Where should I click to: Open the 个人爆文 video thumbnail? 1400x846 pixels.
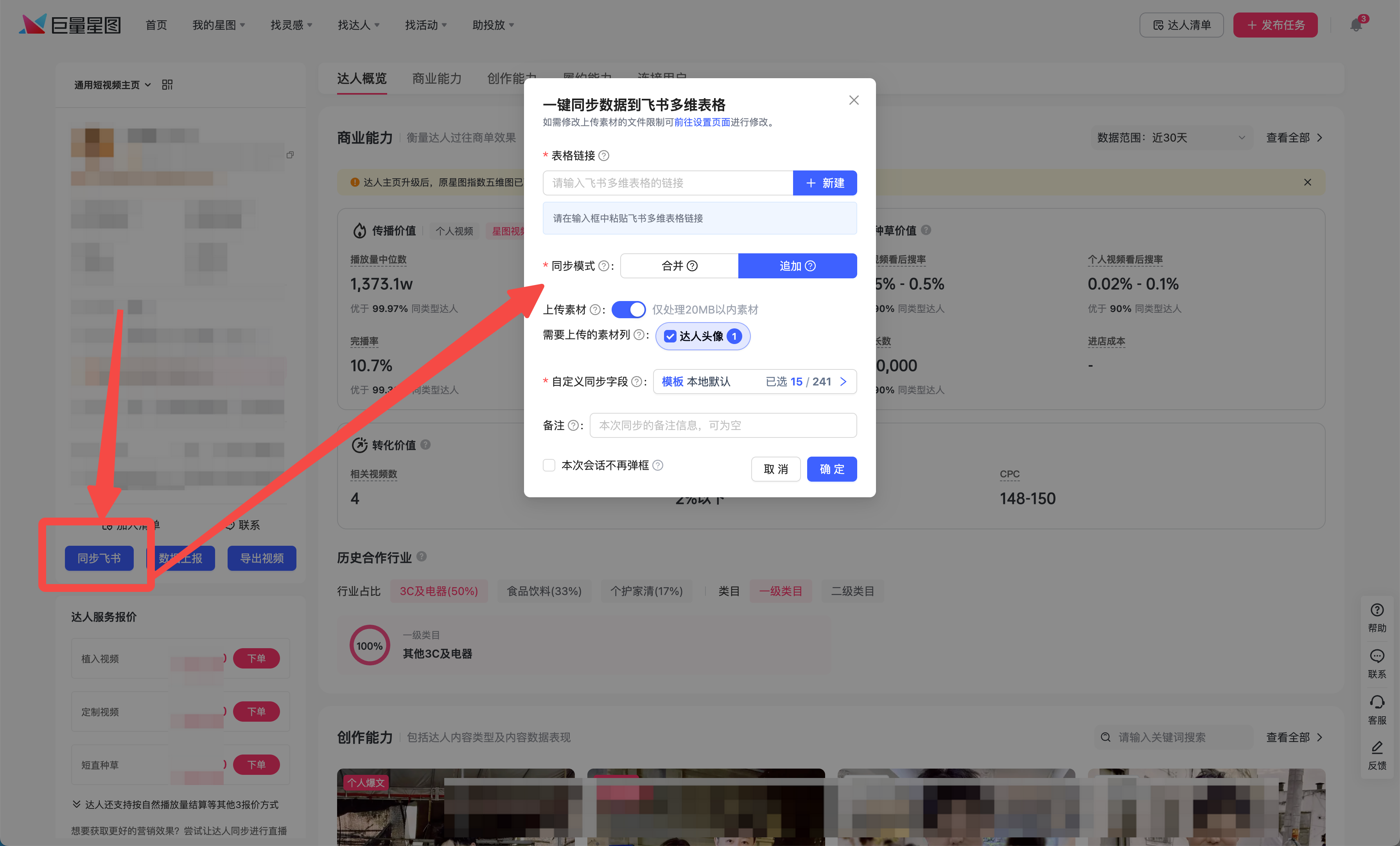coord(456,807)
